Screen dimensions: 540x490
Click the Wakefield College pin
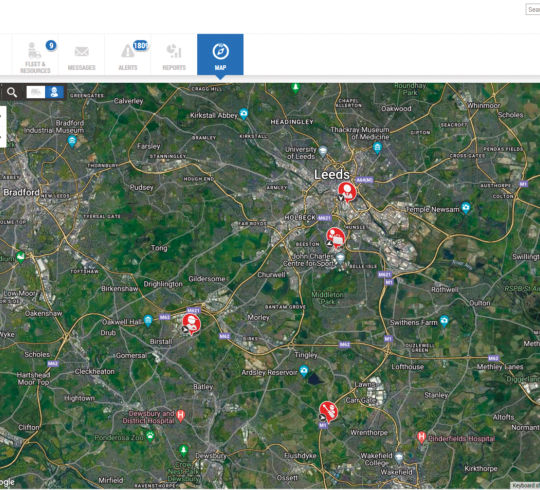pyautogui.click(x=399, y=458)
